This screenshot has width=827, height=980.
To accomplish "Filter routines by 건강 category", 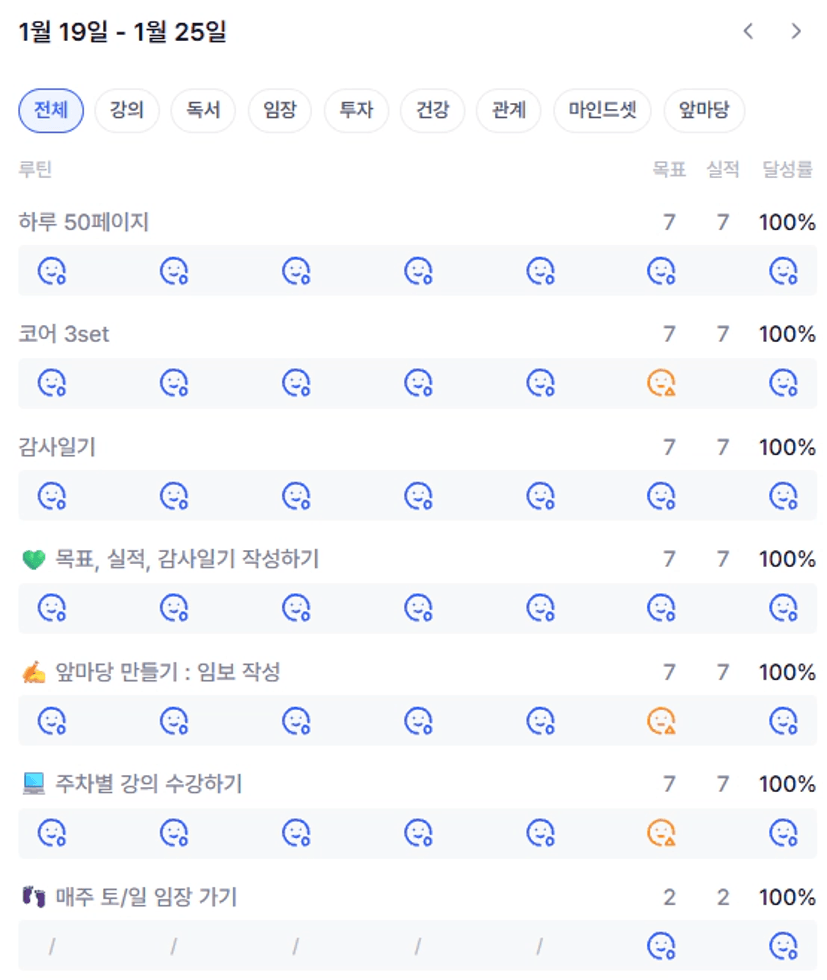I will click(432, 110).
